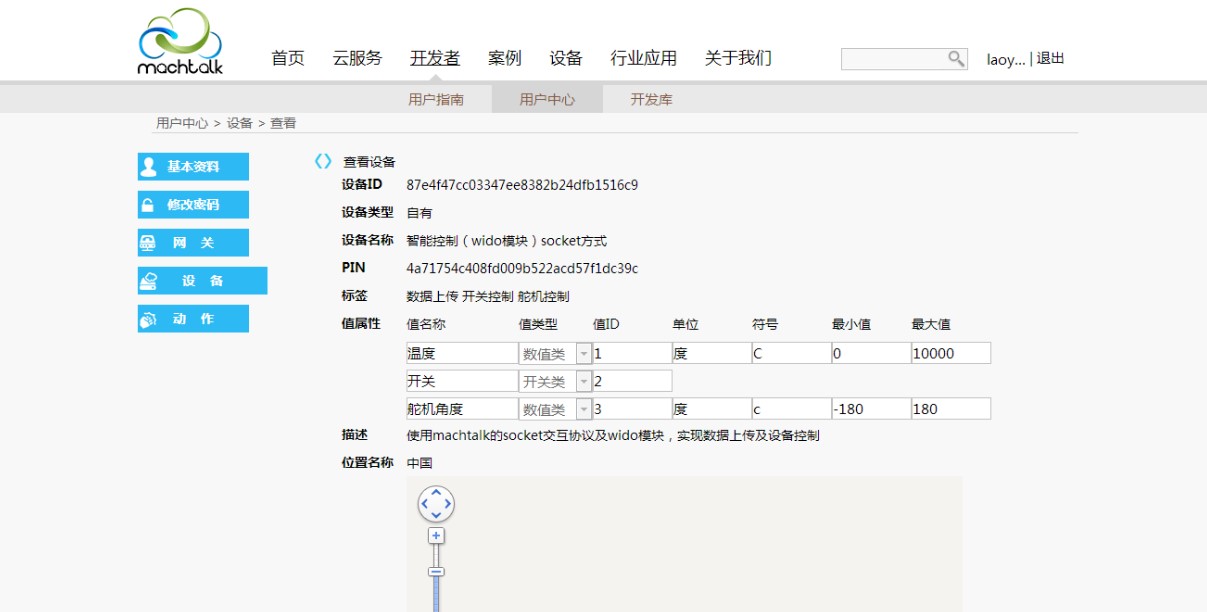Open the 云服务 menu

[357, 58]
